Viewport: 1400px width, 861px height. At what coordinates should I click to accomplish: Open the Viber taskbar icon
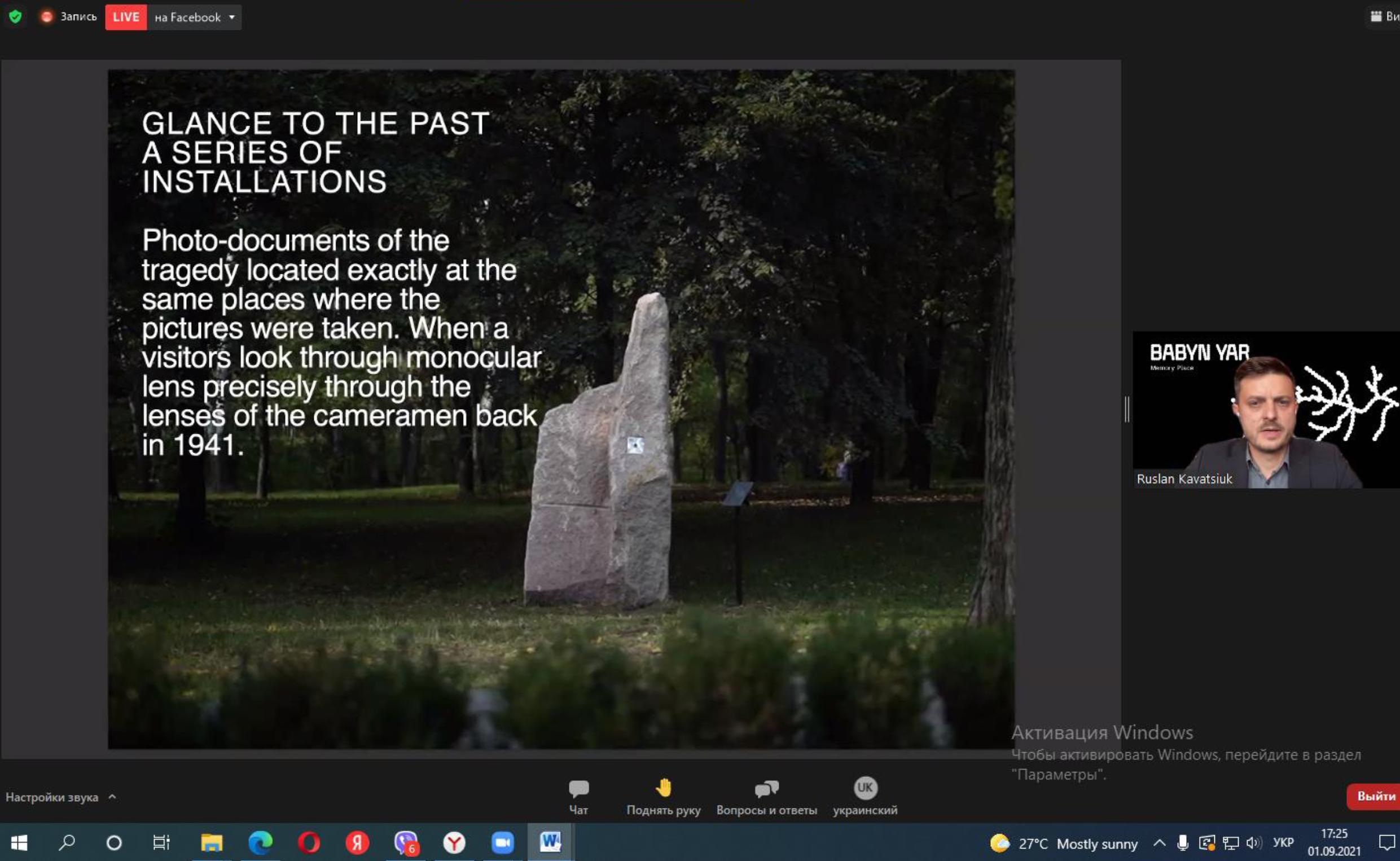(x=405, y=842)
